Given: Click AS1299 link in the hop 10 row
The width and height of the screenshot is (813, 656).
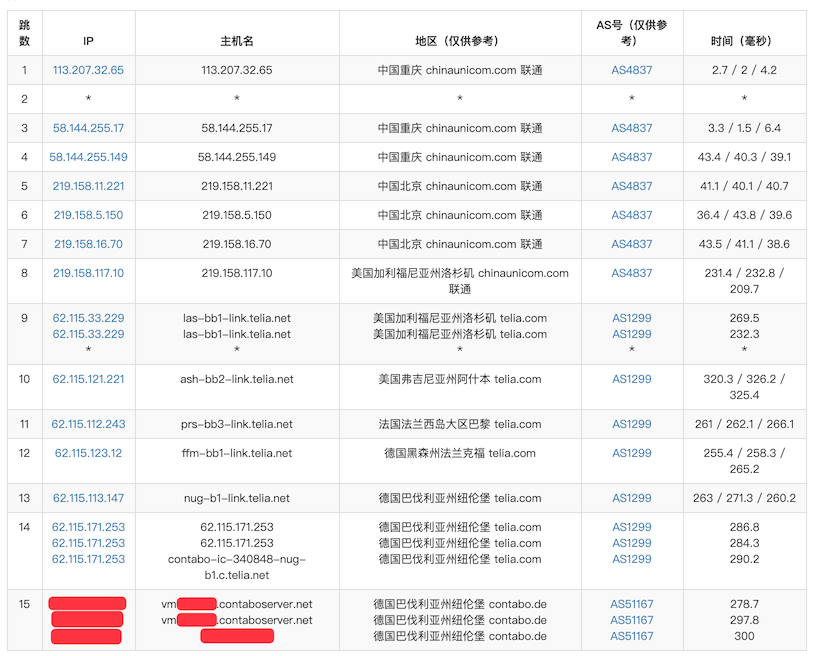Looking at the screenshot, I should point(631,379).
